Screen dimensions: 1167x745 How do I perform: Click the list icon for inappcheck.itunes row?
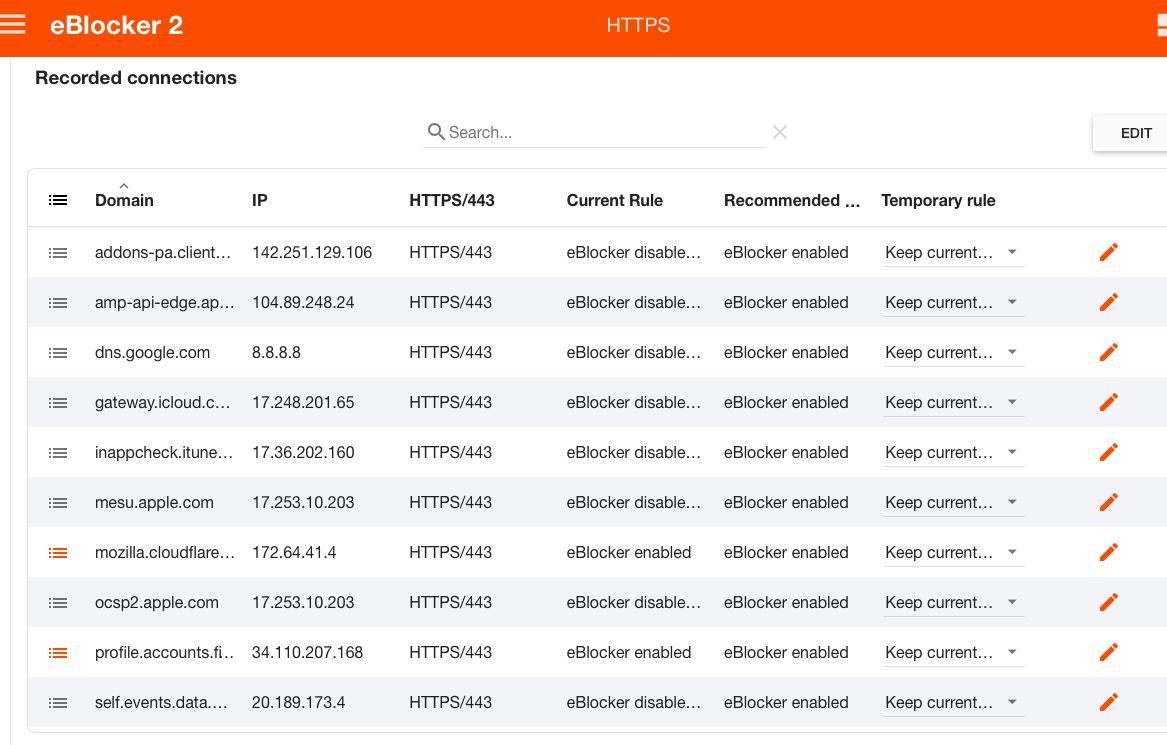(58, 453)
